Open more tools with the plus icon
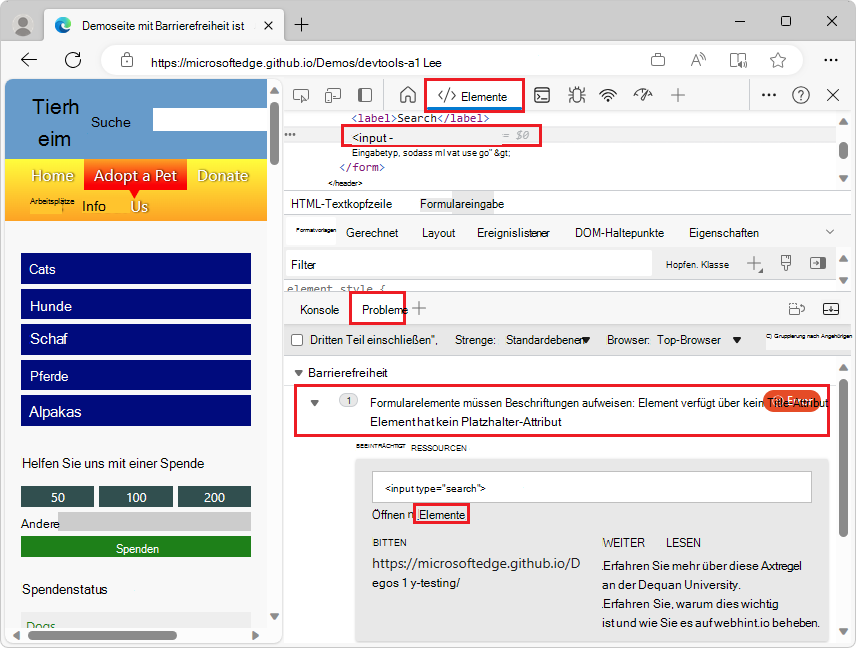The height and width of the screenshot is (648, 856). tap(678, 95)
